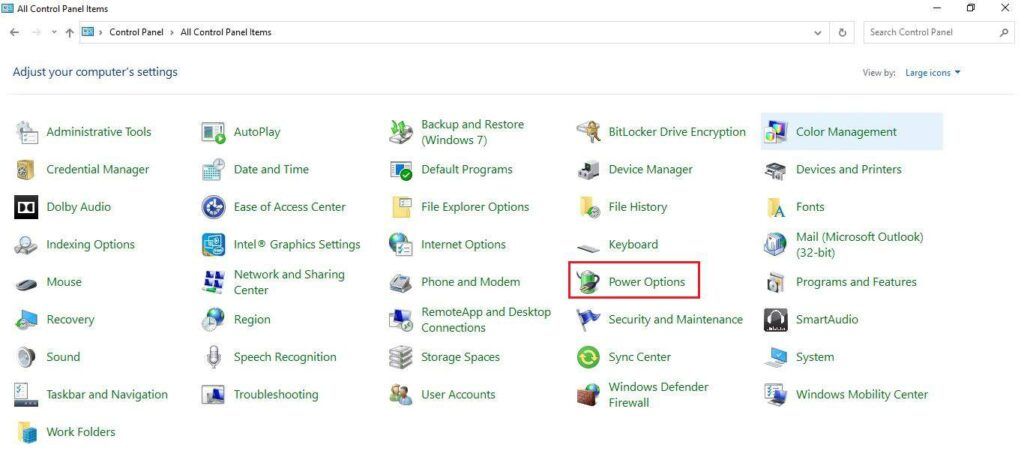Open the Default Programs icon

pyautogui.click(x=400, y=170)
